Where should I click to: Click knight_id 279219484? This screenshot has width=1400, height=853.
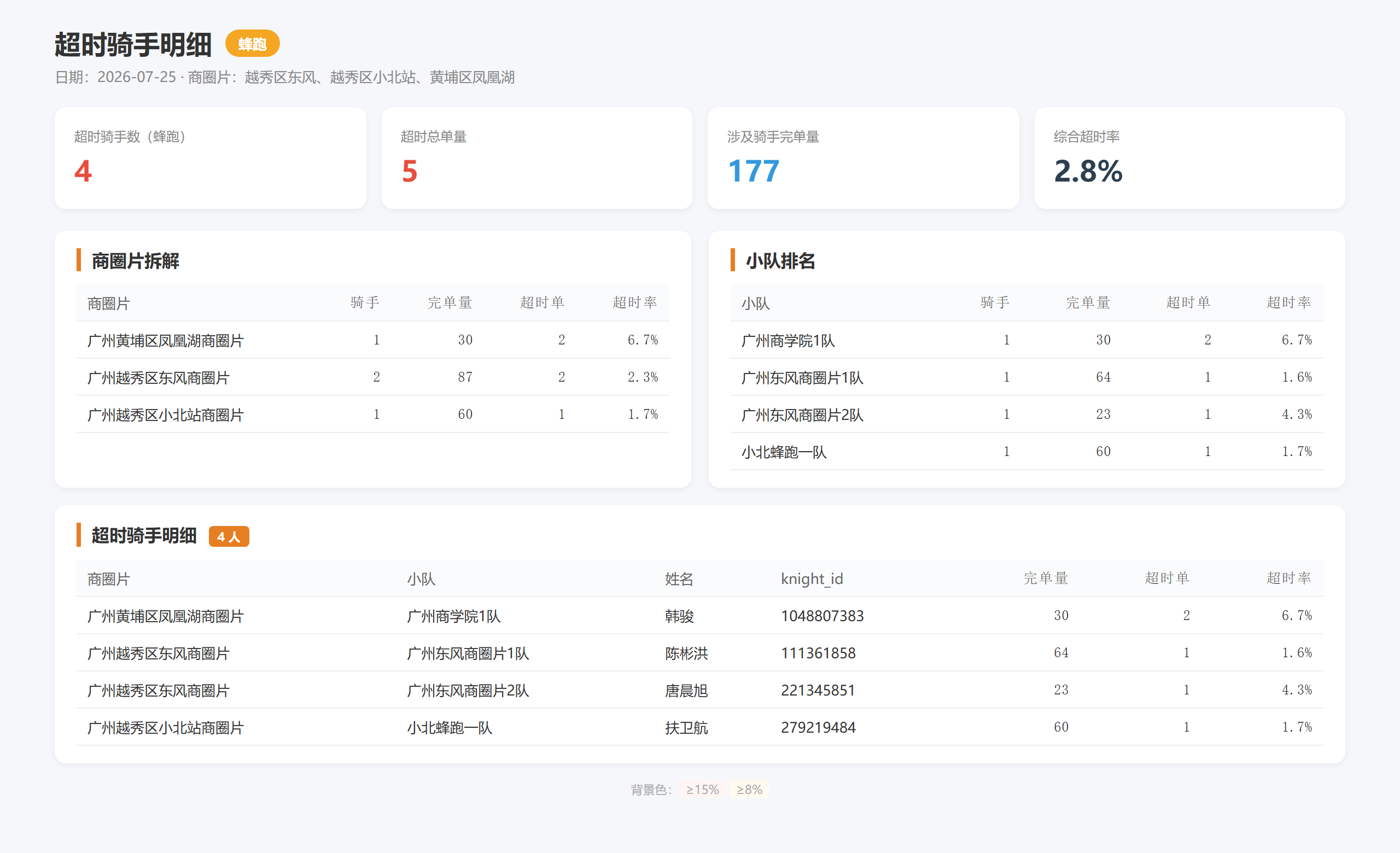pyautogui.click(x=818, y=727)
